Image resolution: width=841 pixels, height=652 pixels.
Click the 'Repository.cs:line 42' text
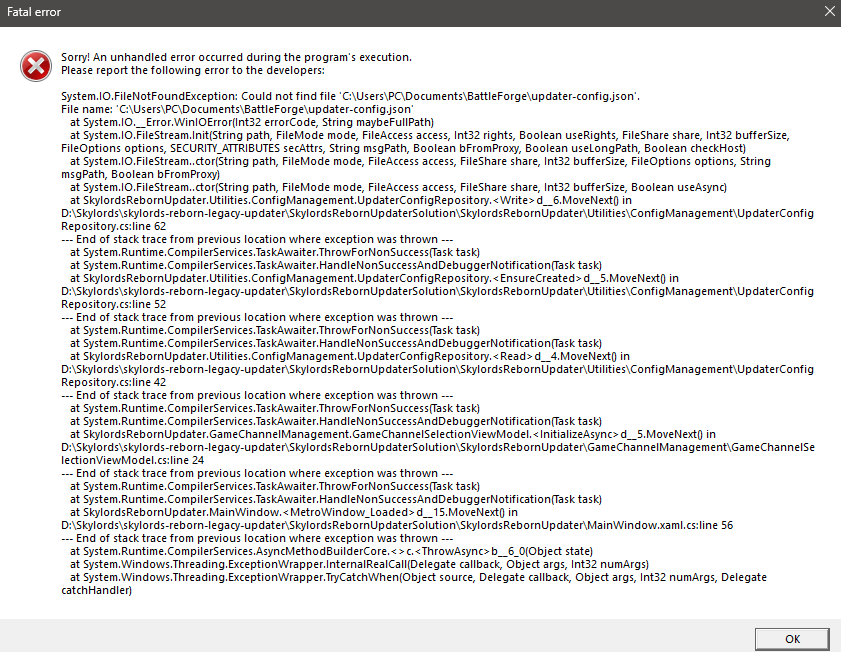pos(113,382)
